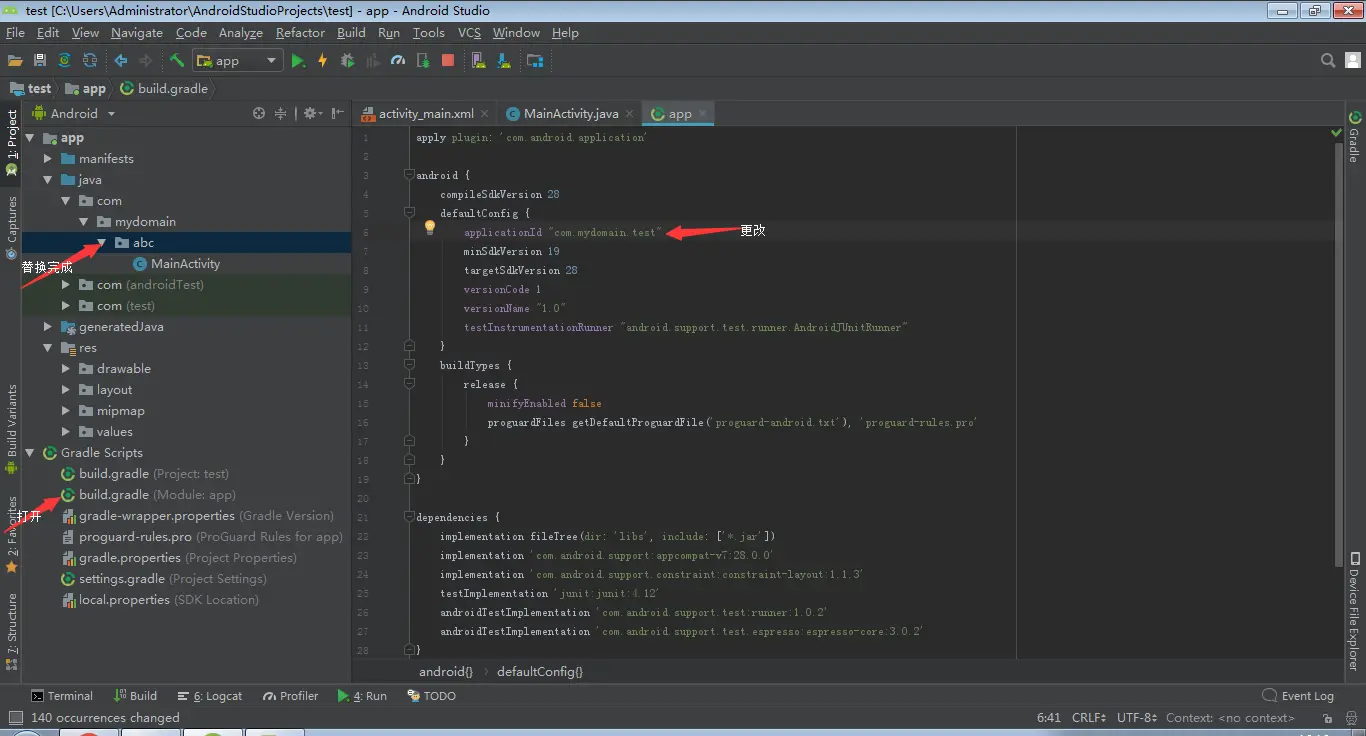The image size is (1366, 736).
Task: Collapse the mydomain package
Action: [x=84, y=222]
